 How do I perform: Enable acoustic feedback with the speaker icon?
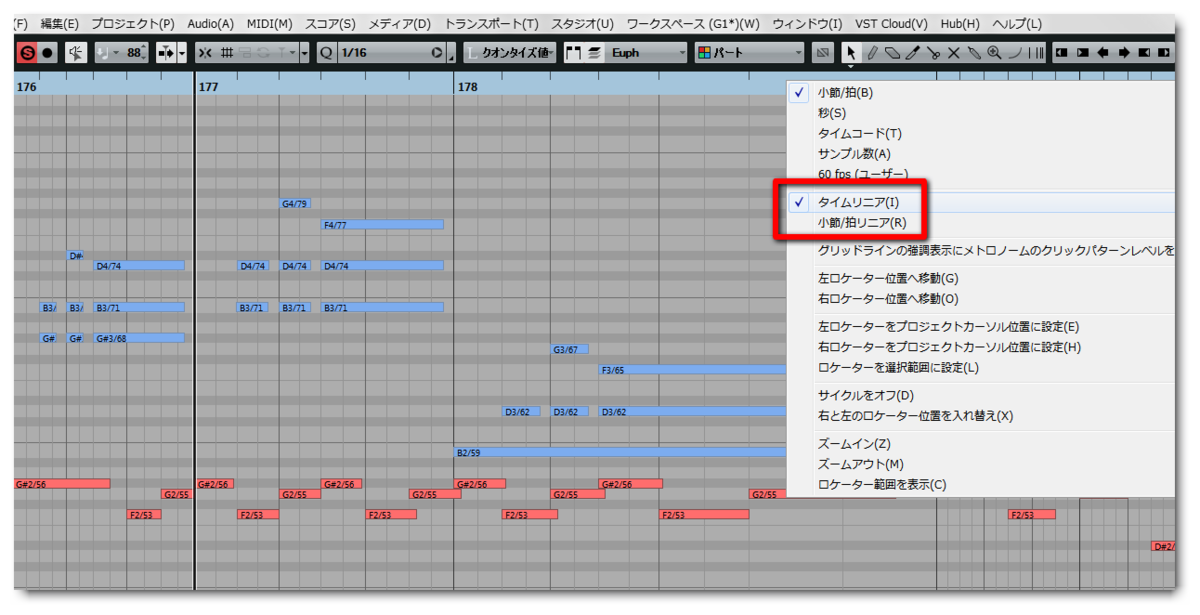(x=75, y=53)
